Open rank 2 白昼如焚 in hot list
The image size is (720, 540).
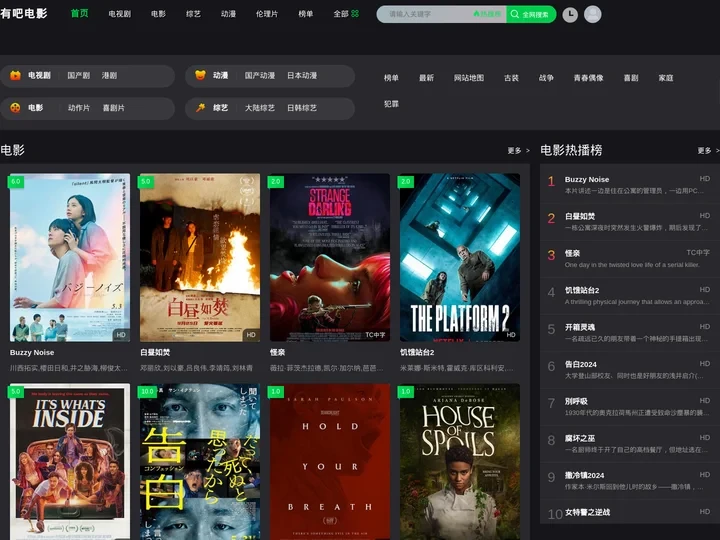(x=630, y=222)
